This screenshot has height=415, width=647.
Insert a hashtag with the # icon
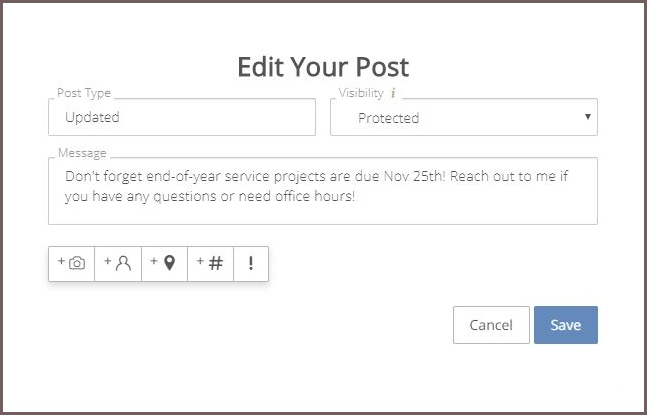tap(210, 264)
